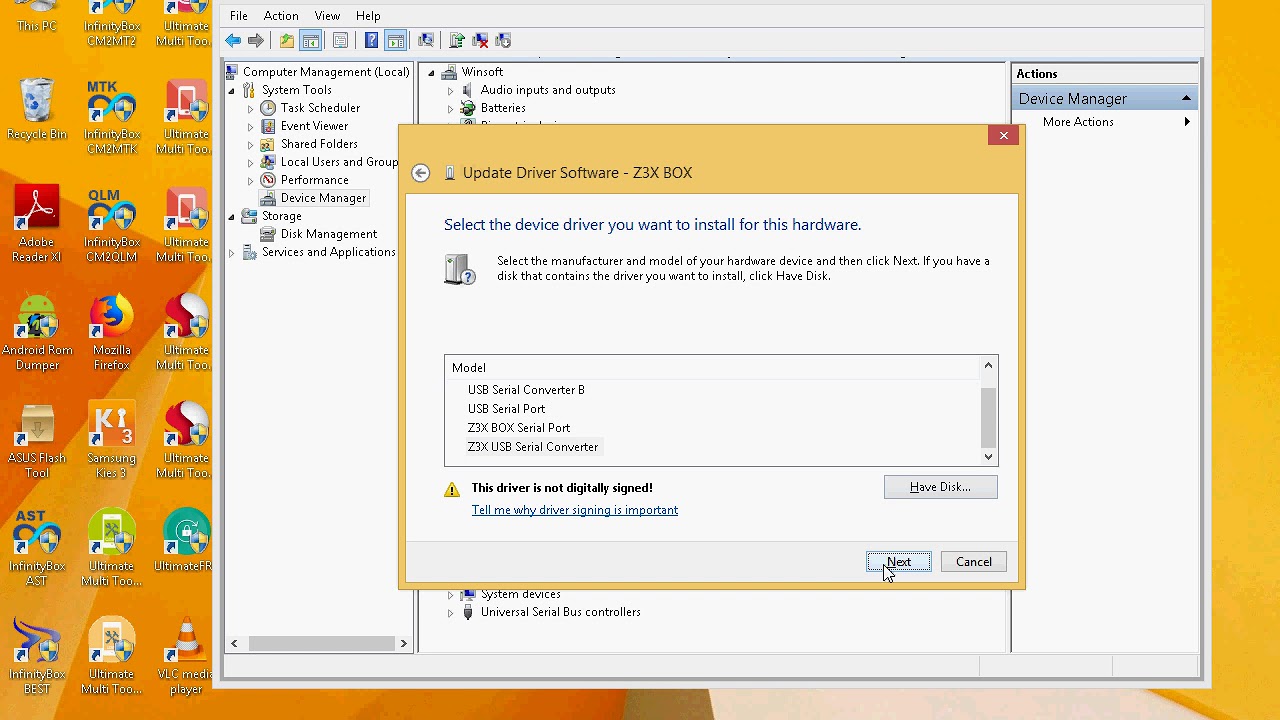1280x720 pixels.
Task: Click the Forward arrow in Computer Management toolbar
Action: point(256,40)
